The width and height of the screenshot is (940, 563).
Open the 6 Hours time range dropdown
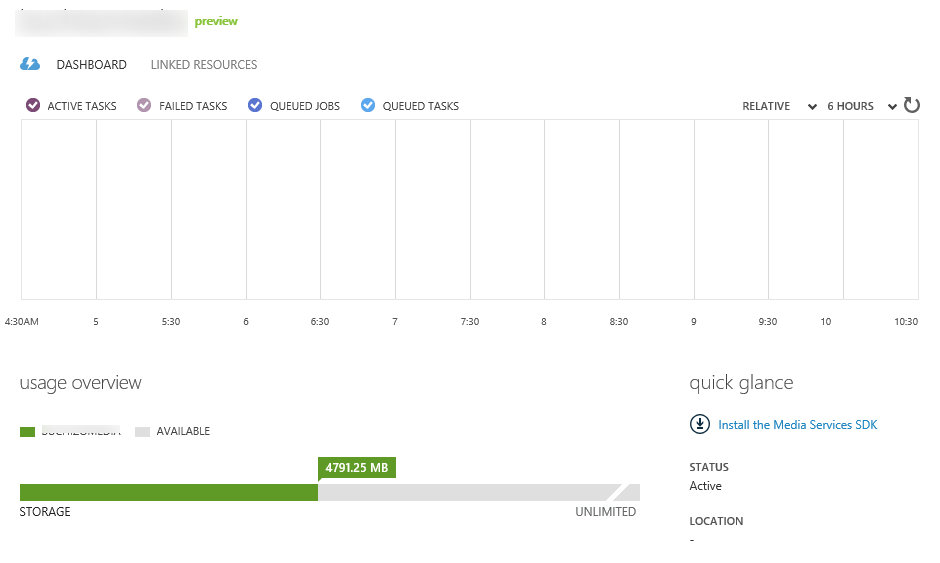coord(861,106)
